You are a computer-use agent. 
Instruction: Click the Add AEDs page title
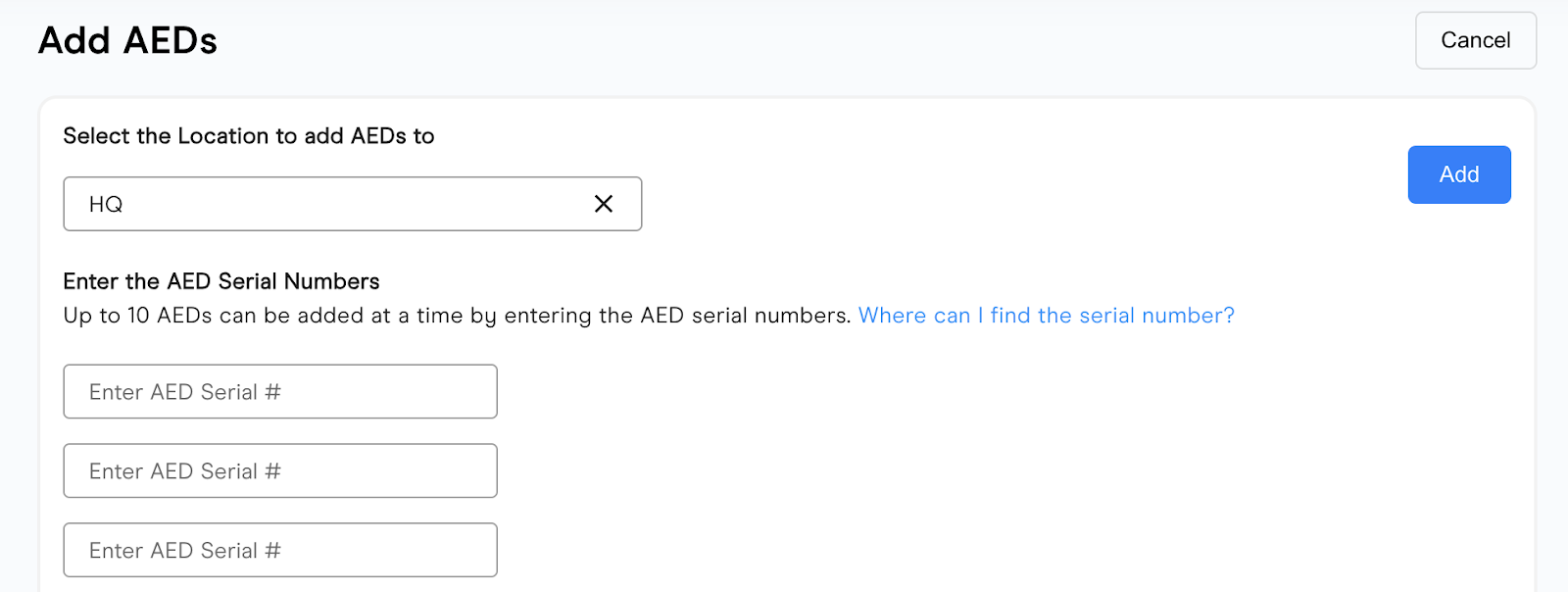[127, 41]
